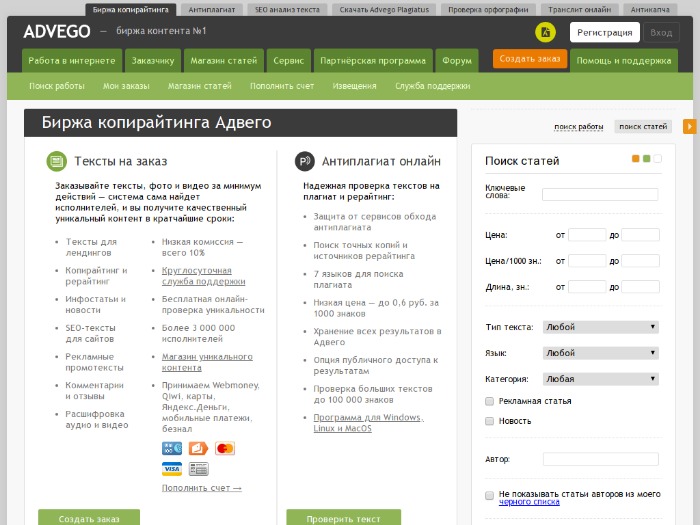Focus the Длина, зн. 'до' field
The width and height of the screenshot is (700, 525).
click(x=640, y=287)
